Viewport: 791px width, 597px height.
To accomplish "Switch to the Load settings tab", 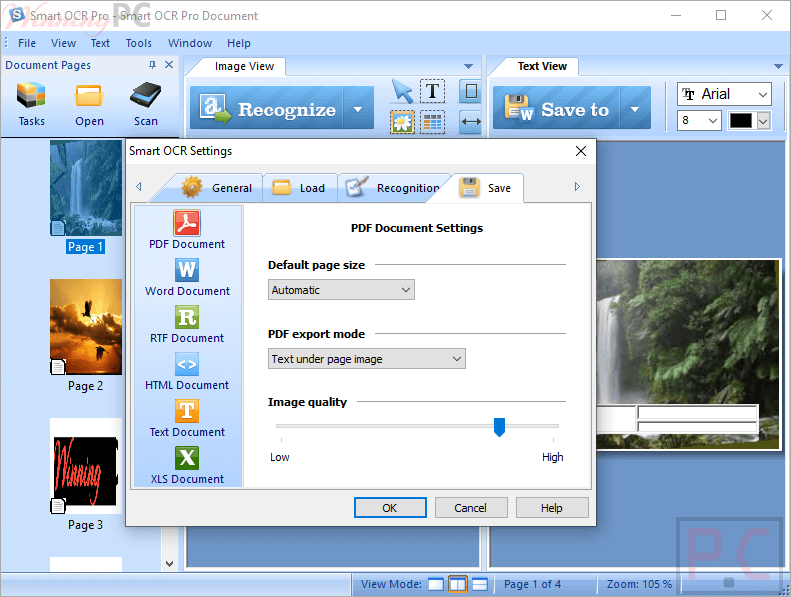I will 299,188.
